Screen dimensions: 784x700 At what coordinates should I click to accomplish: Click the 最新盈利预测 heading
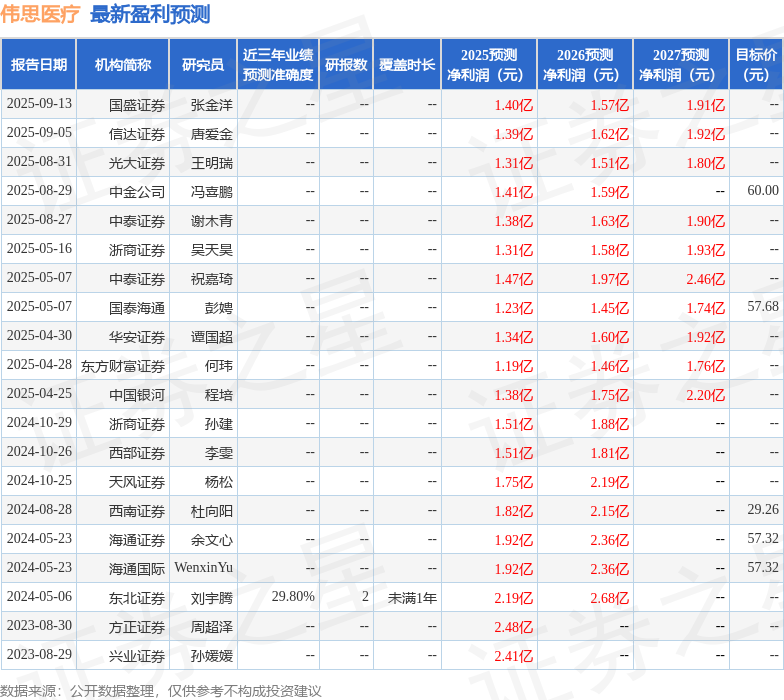coord(150,14)
